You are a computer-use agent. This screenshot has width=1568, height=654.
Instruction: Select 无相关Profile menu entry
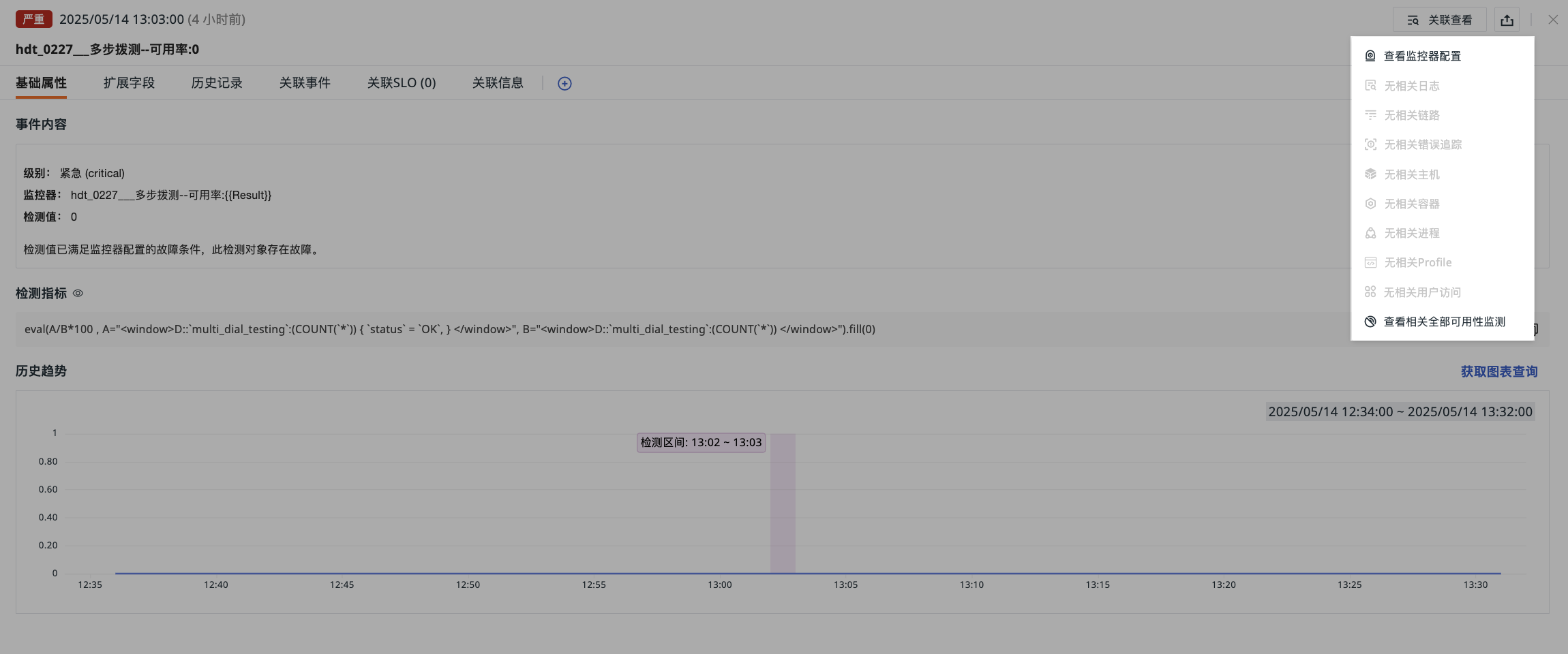click(1442, 262)
